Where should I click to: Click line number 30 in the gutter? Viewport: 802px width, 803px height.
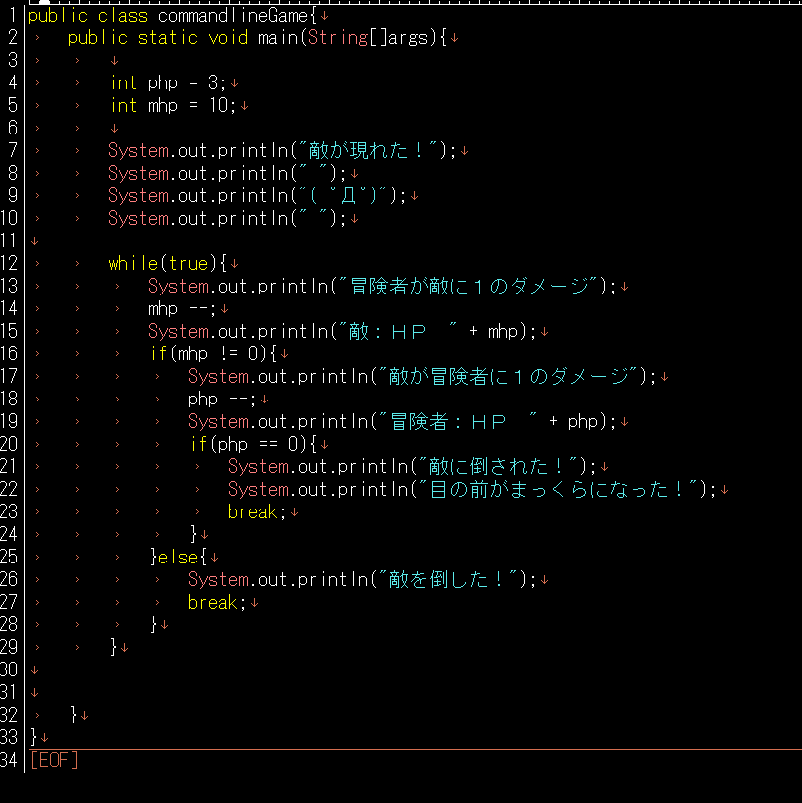tap(9, 669)
